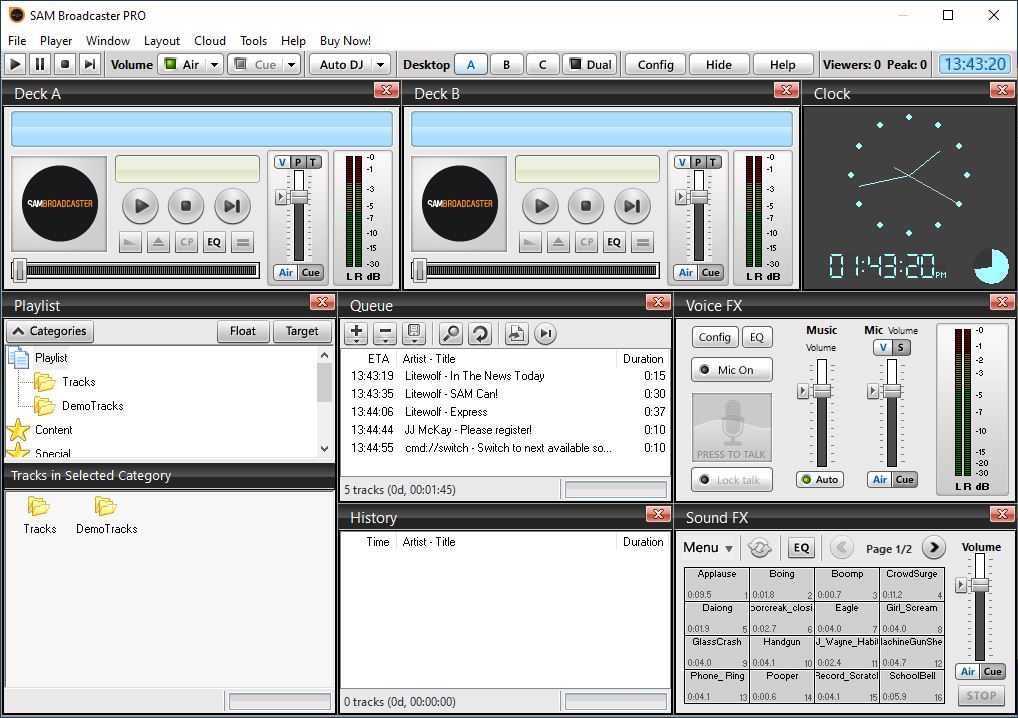Click the Queue play-next round icon
The height and width of the screenshot is (718, 1018).
pyautogui.click(x=545, y=334)
